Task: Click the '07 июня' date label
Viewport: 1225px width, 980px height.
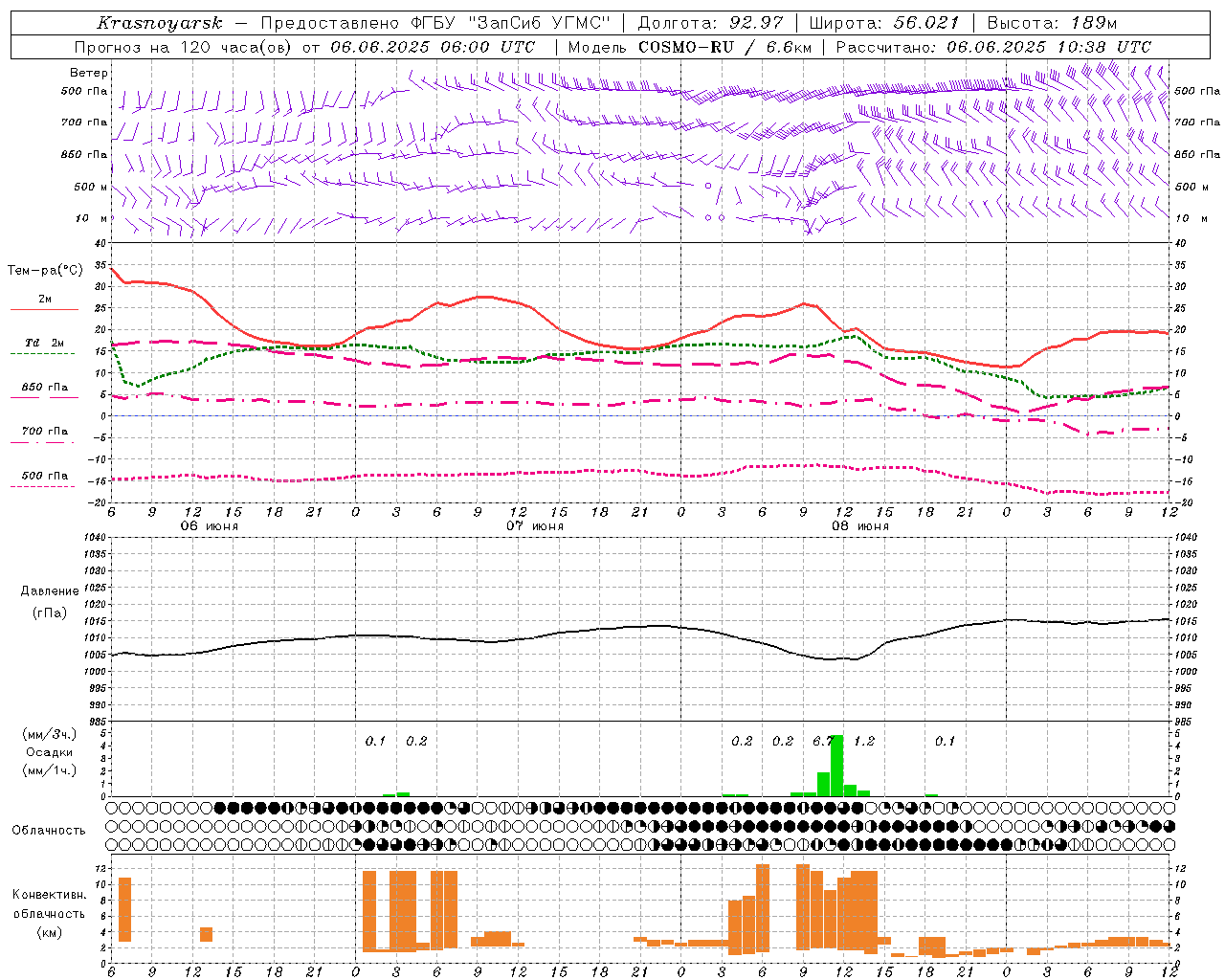Action: 535,526
